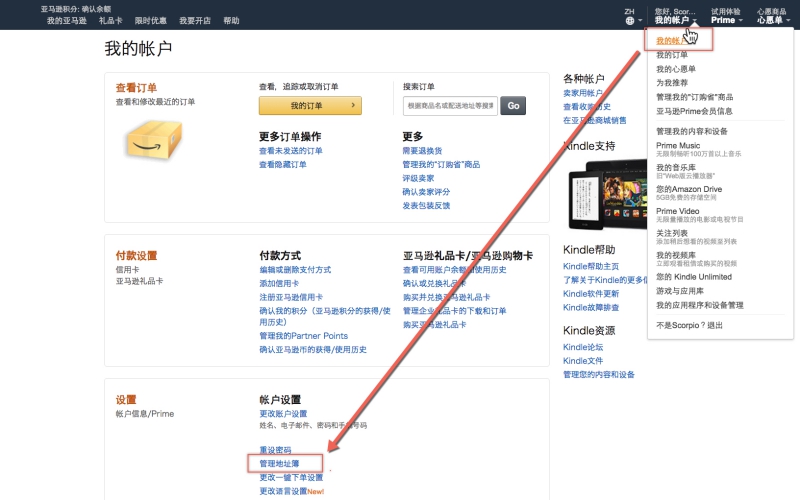Select 关注列表 in dropdown menu

671,233
